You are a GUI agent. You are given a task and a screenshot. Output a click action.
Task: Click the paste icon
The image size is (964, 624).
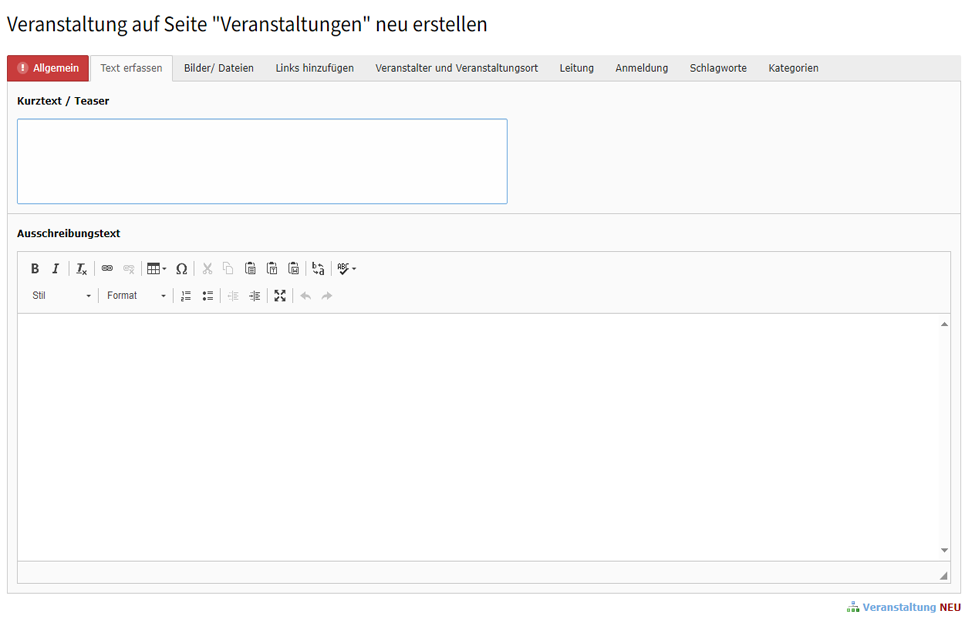250,269
